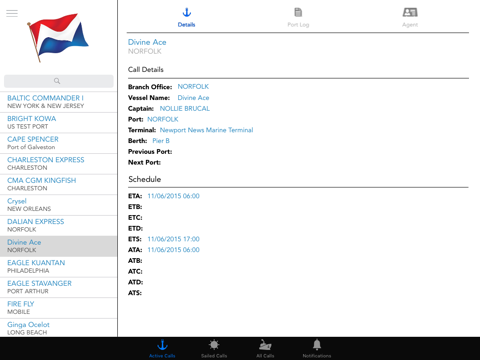The image size is (480, 360).
Task: Click the flag logo image
Action: 57,37
